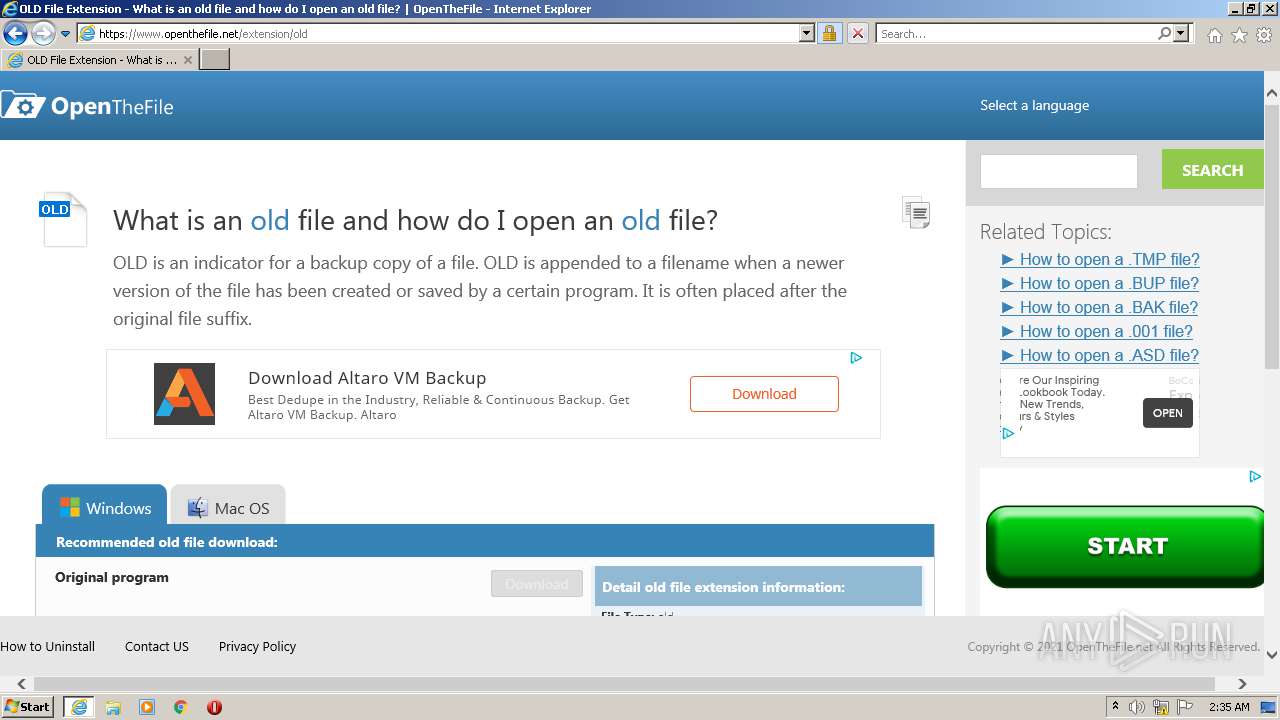1280x720 pixels.
Task: Click the address bar URL field
Action: [438, 33]
